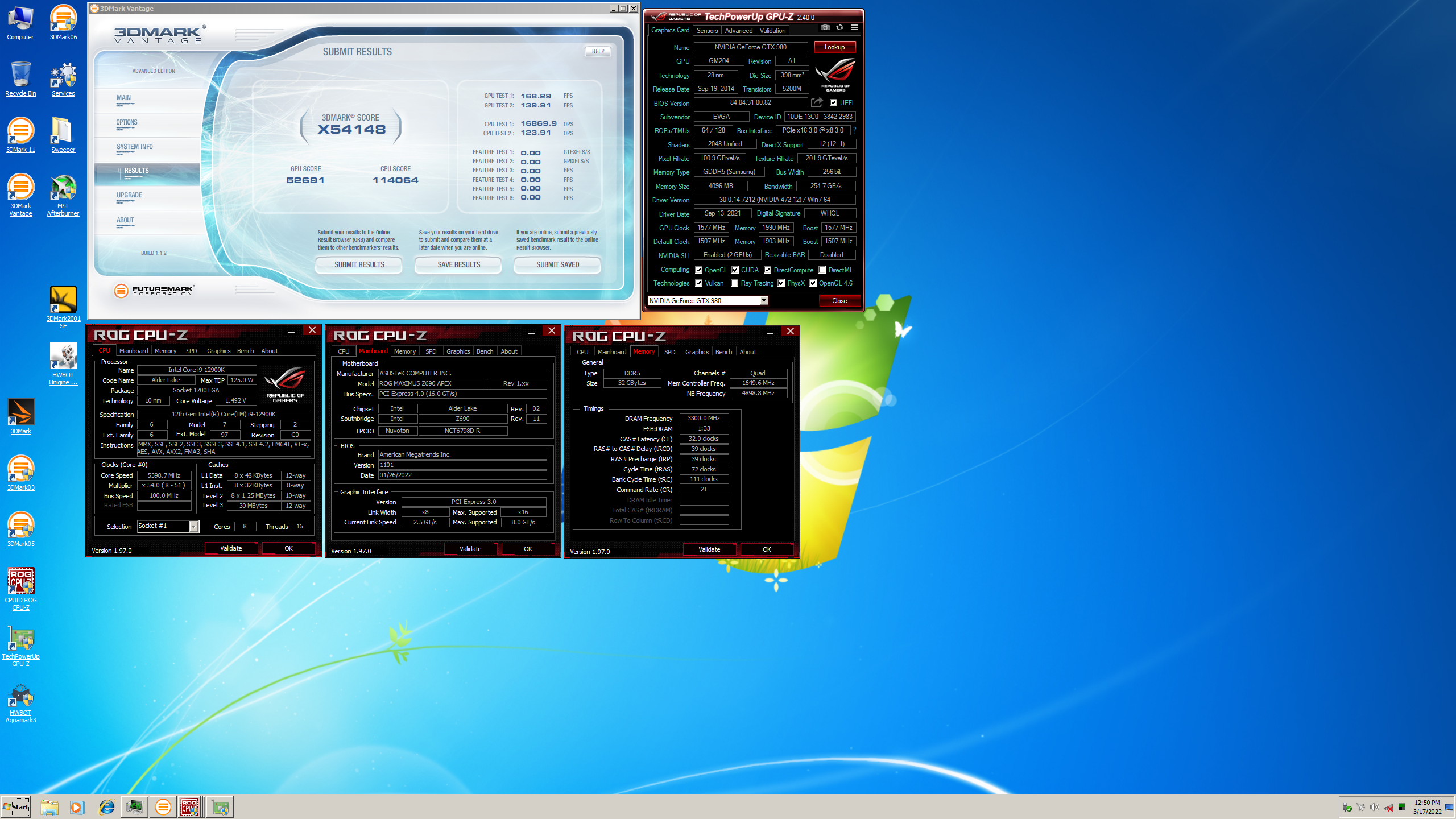Screen dimensions: 1456x819
Task: Click the 3DMark score X54148
Action: 351,130
